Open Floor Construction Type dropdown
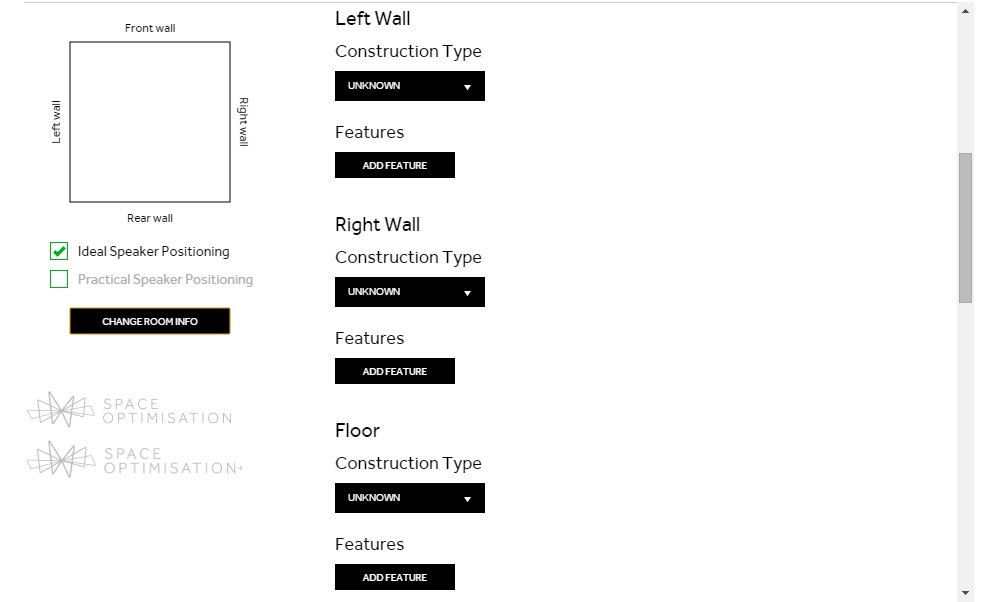 [x=410, y=498]
